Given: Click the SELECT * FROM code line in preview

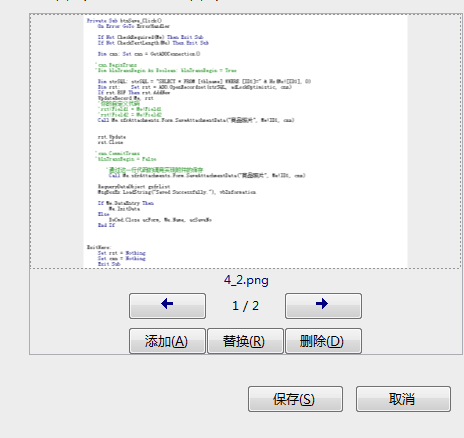Looking at the screenshot, I should point(204,81).
